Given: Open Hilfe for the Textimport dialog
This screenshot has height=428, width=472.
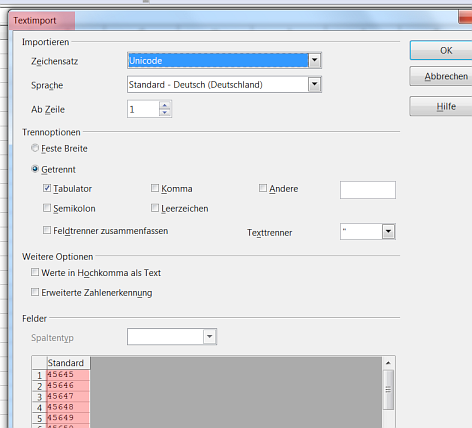Looking at the screenshot, I should (x=441, y=106).
